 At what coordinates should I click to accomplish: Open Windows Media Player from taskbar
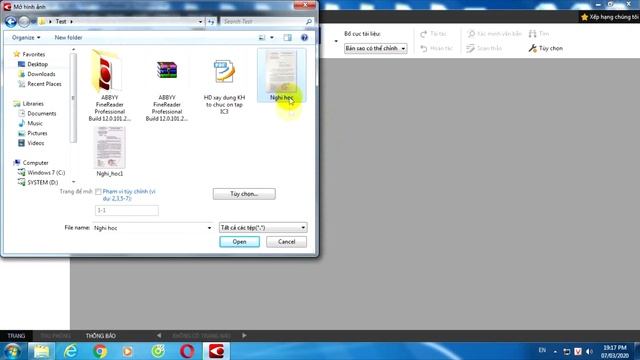(x=128, y=351)
